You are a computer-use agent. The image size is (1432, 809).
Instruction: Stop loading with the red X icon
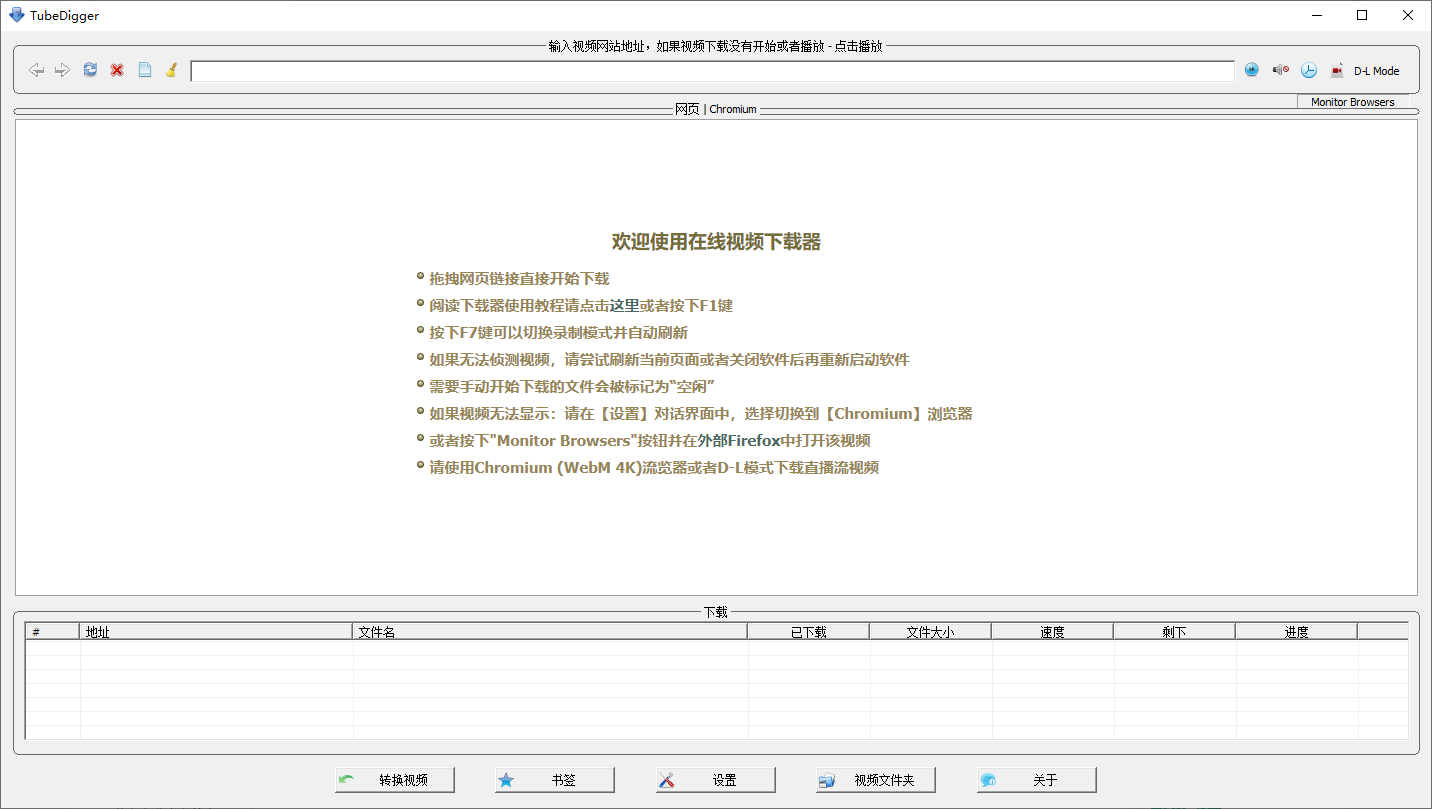click(x=117, y=69)
